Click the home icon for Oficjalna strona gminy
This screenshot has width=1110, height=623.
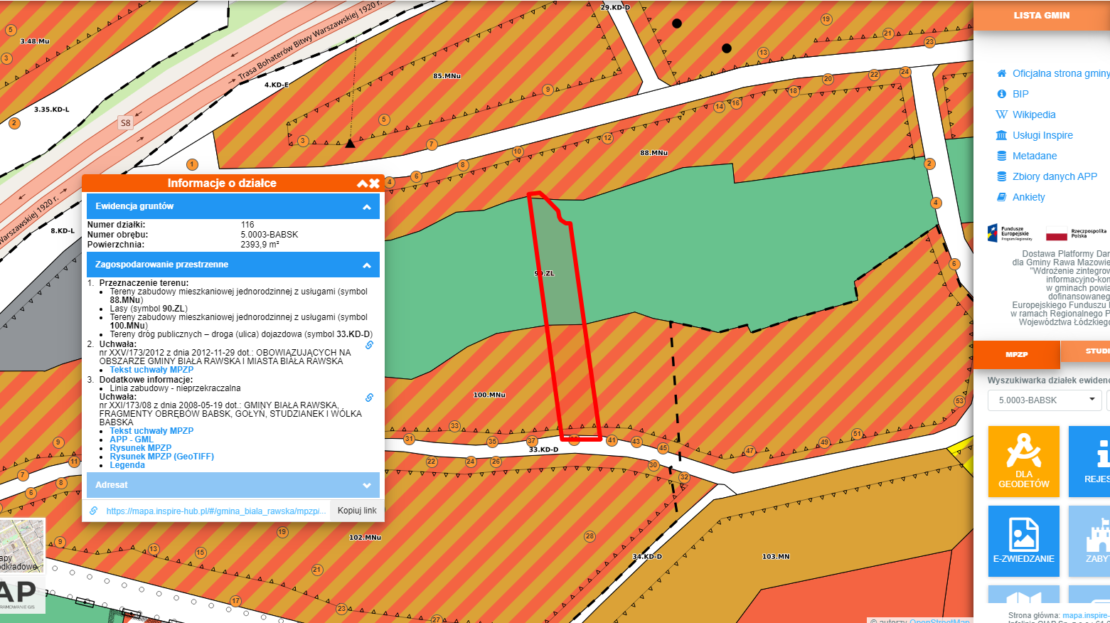[x=1001, y=73]
